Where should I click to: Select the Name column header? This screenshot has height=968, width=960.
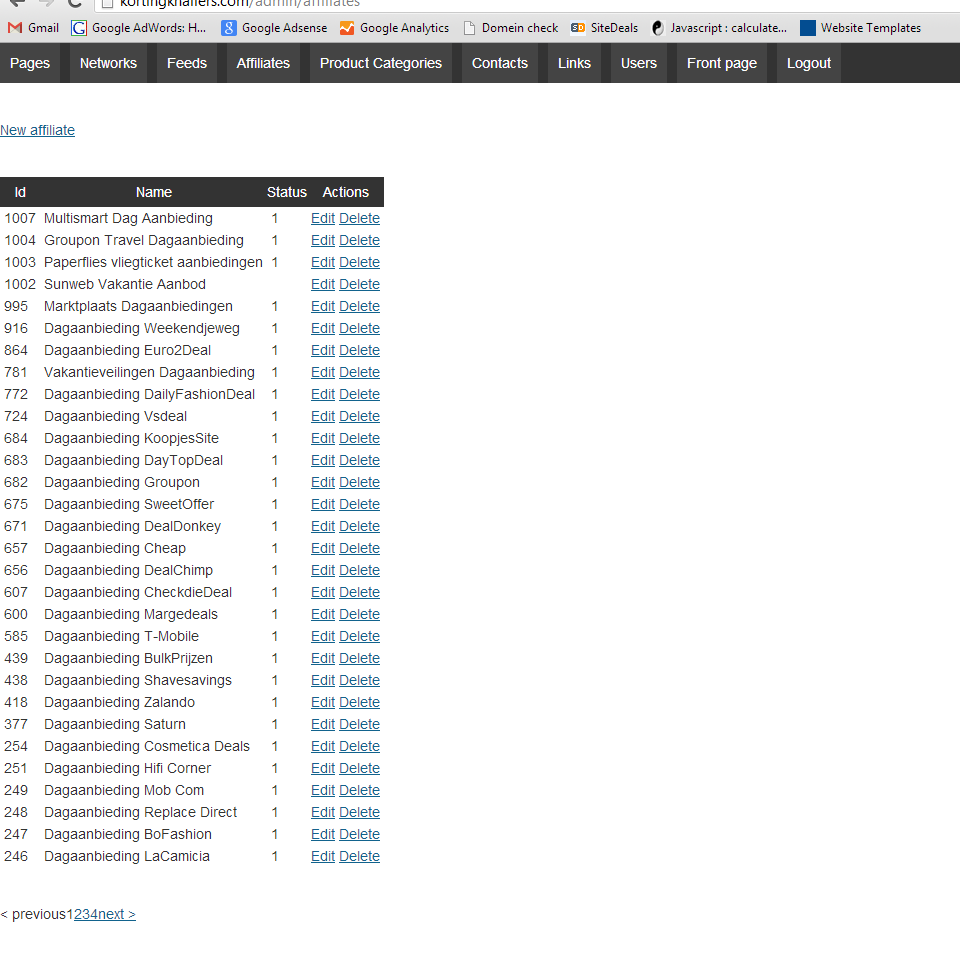click(154, 192)
